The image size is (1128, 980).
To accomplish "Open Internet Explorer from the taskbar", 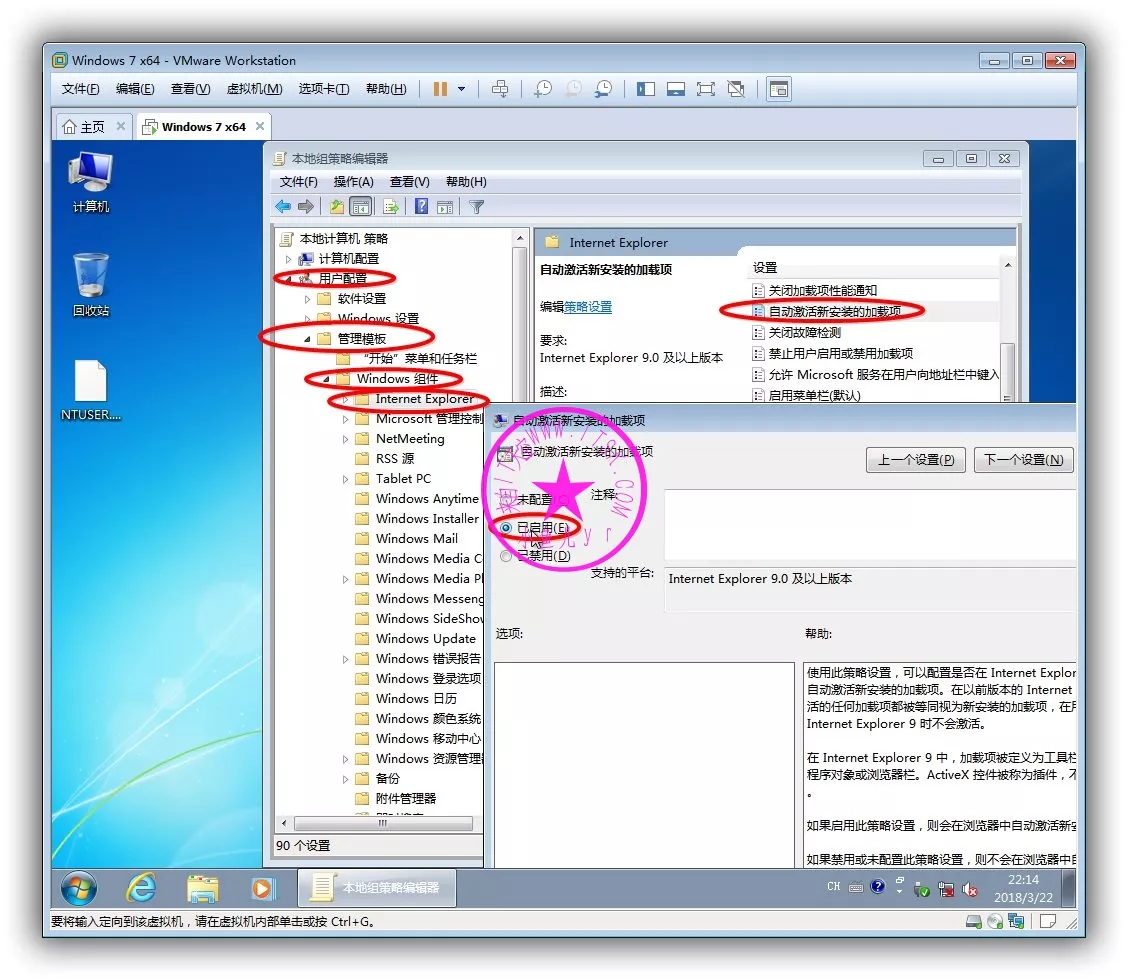I will 141,887.
